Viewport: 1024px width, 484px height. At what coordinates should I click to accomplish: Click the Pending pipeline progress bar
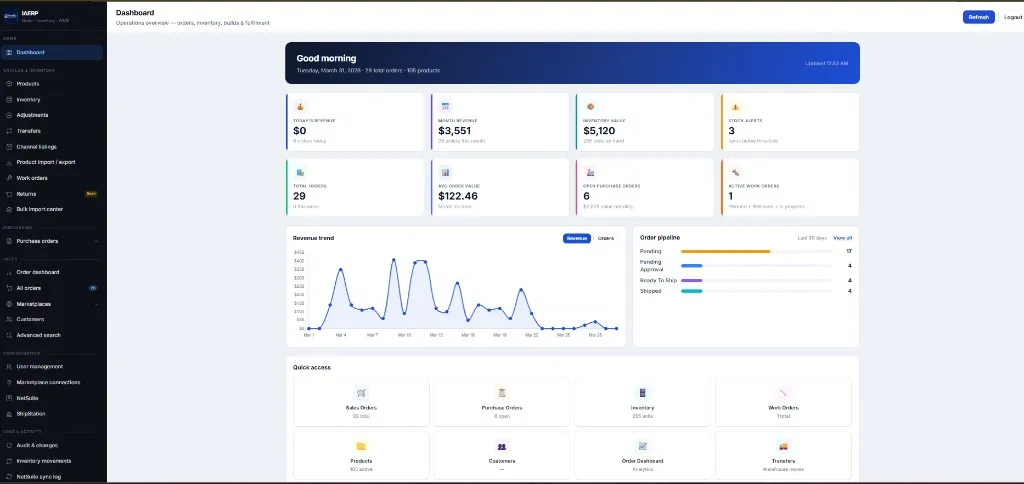pos(756,251)
